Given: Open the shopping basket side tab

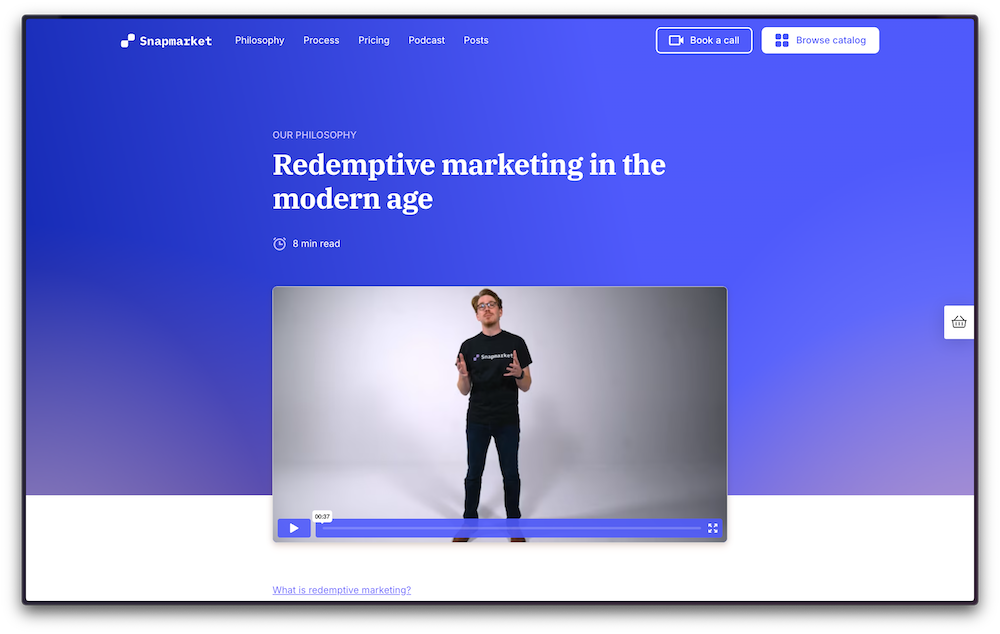Looking at the screenshot, I should (x=959, y=322).
